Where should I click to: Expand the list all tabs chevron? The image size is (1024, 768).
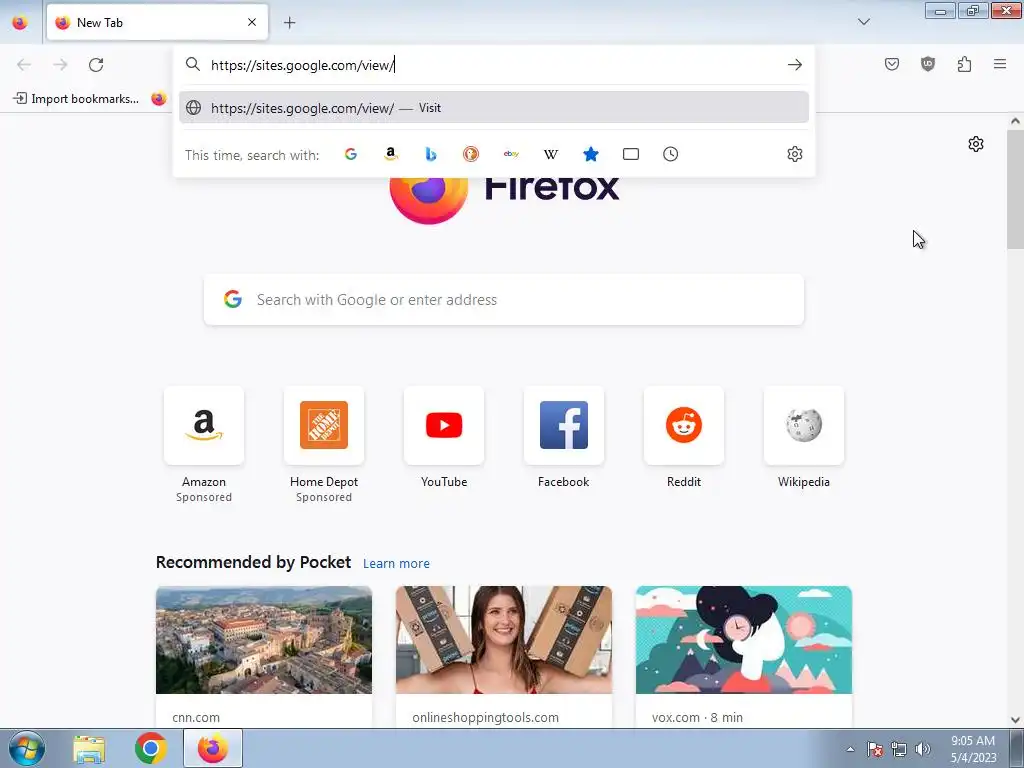point(863,22)
